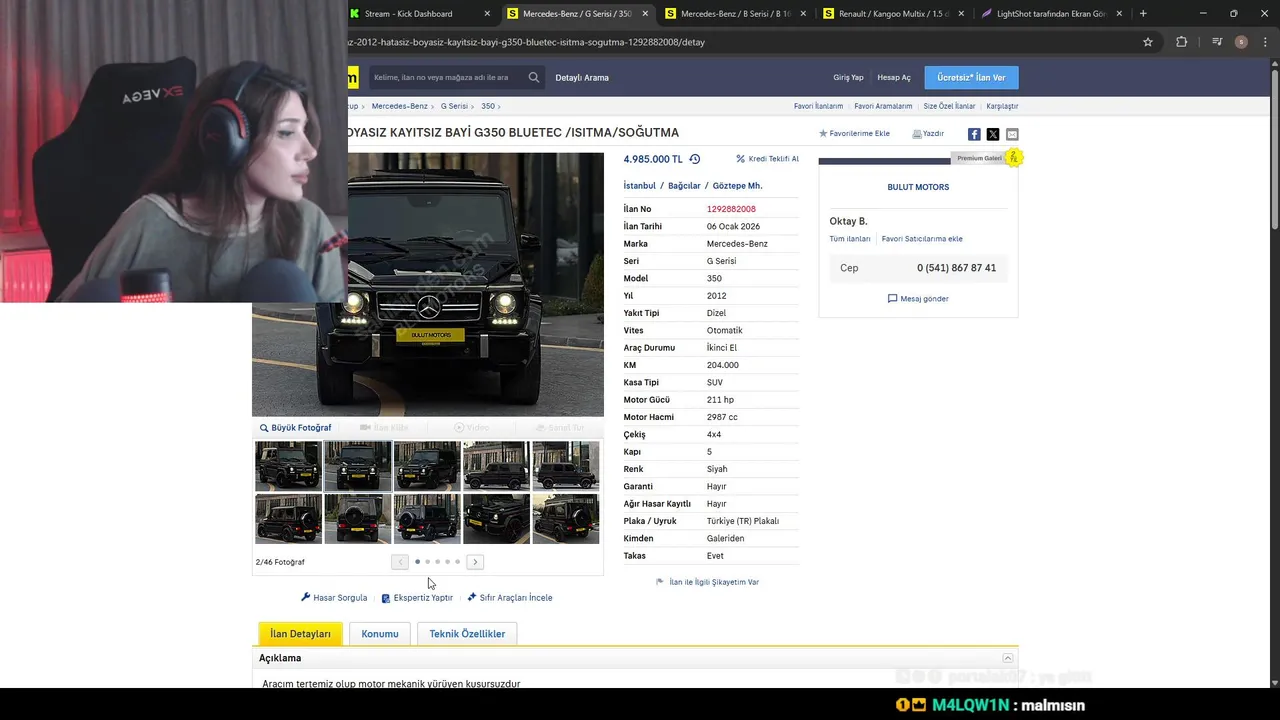The width and height of the screenshot is (1280, 720).
Task: Open a new browser tab with the plus button
Action: (1143, 14)
